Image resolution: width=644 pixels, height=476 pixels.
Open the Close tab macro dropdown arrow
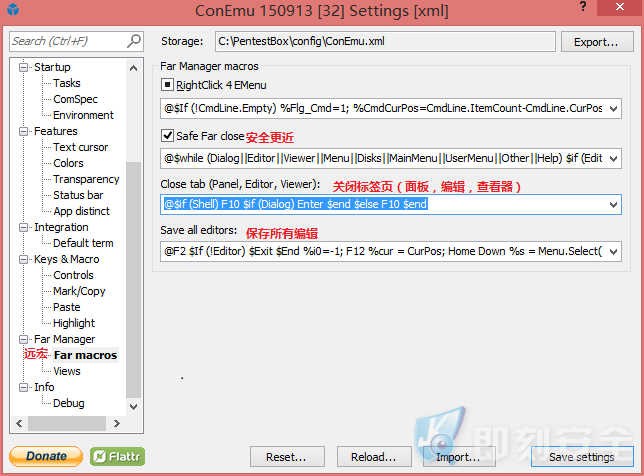coord(613,205)
